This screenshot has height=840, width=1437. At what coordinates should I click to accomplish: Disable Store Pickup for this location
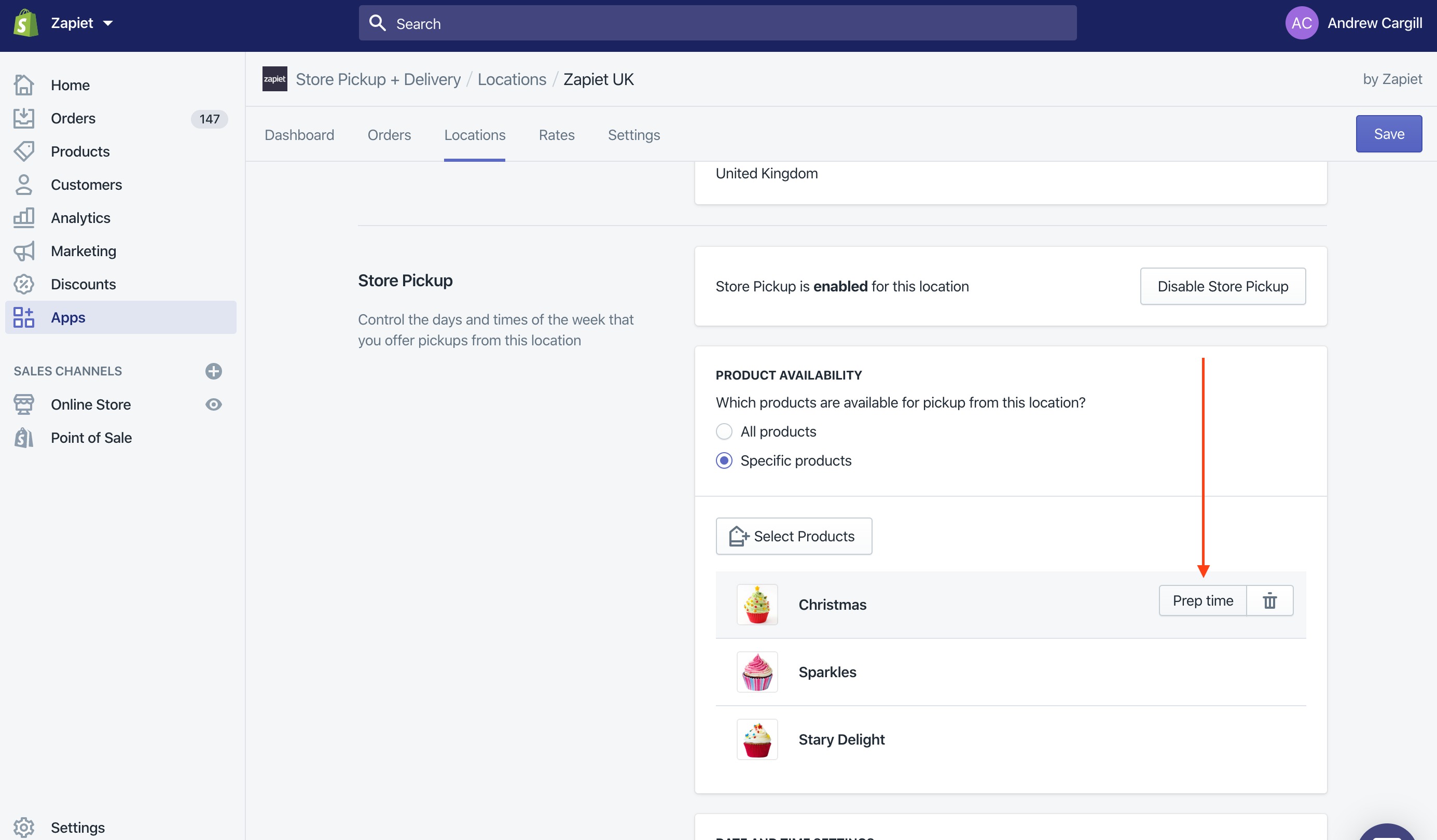click(1223, 286)
